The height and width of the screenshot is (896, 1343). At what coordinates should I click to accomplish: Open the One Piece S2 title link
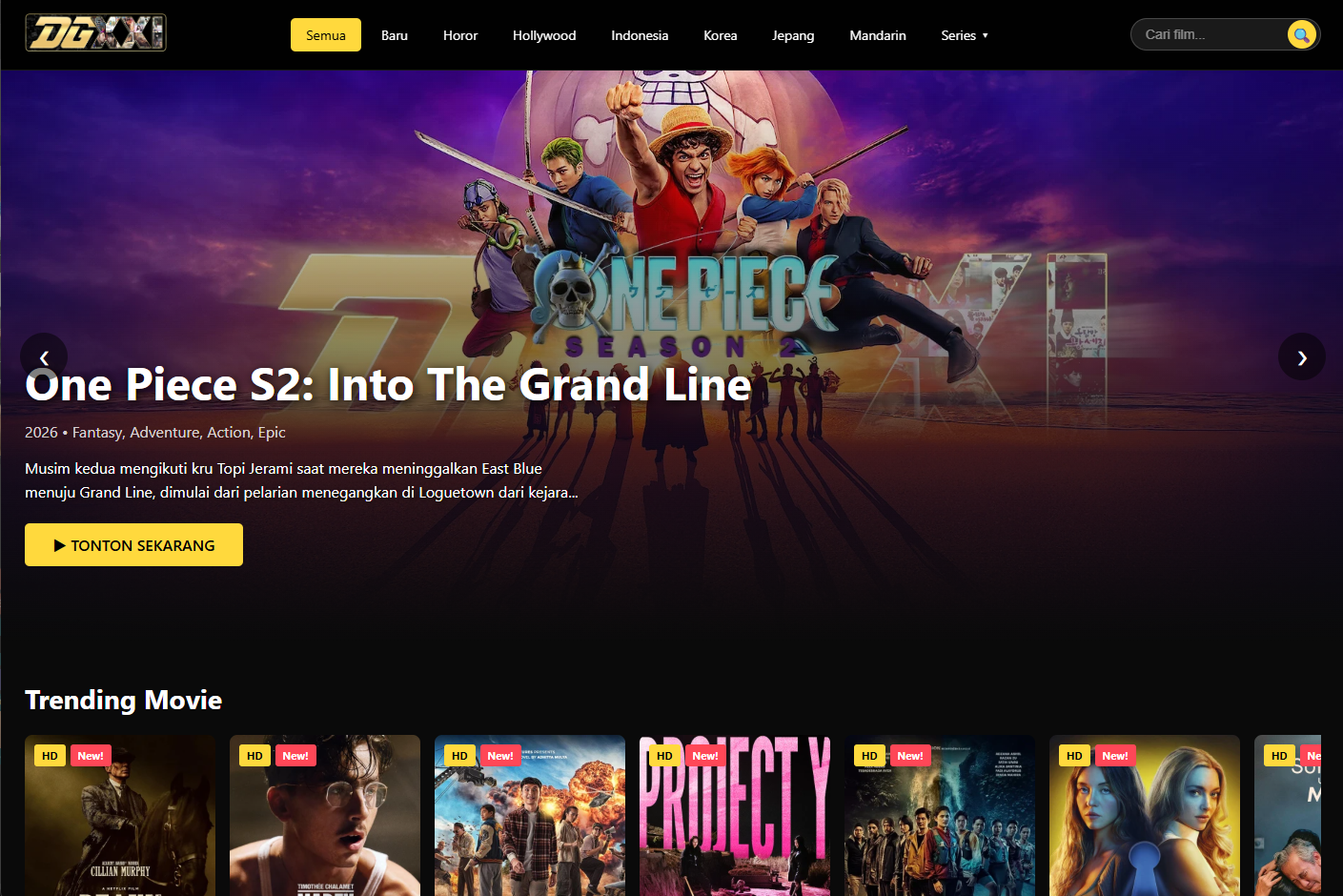tap(388, 385)
